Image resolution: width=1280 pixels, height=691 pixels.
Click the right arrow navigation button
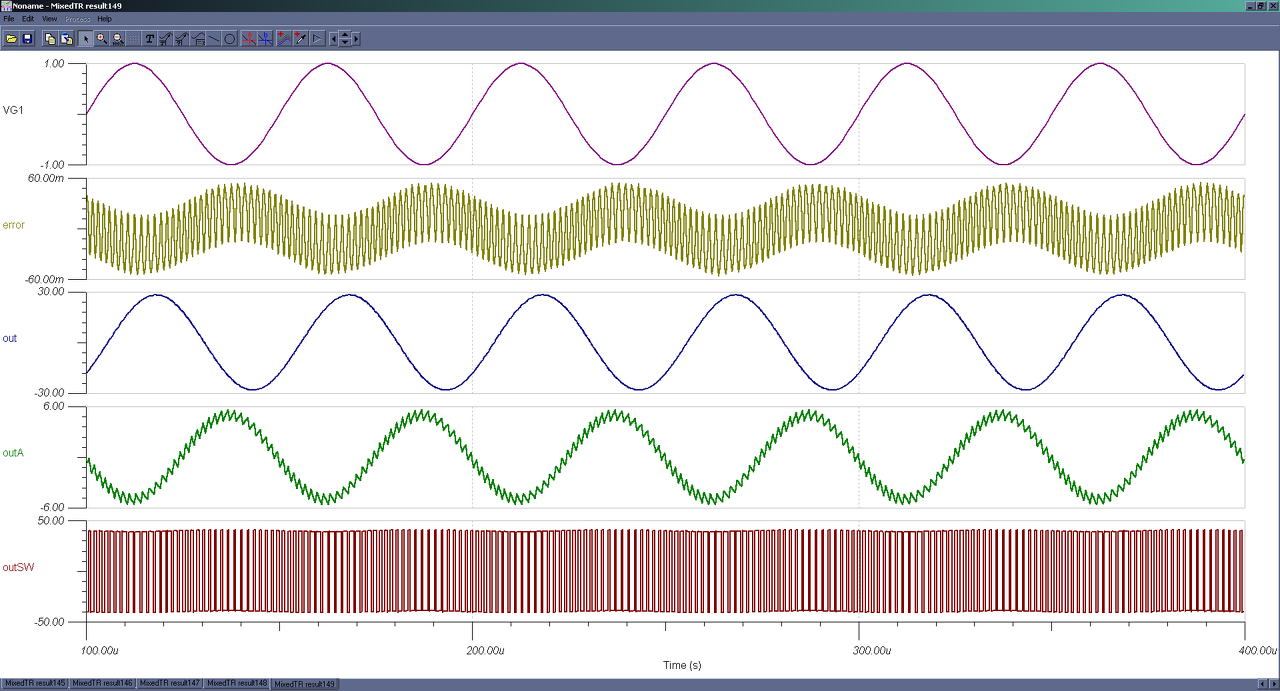point(356,39)
